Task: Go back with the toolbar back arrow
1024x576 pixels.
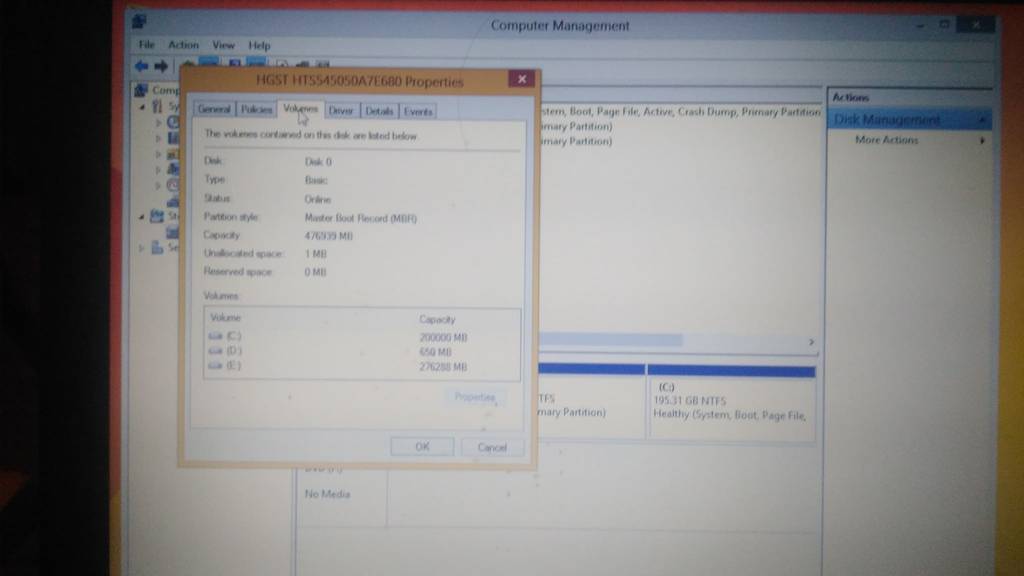Action: pyautogui.click(x=141, y=66)
